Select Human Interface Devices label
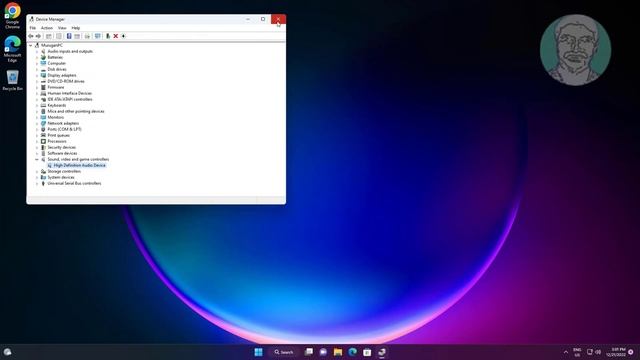 (x=69, y=93)
